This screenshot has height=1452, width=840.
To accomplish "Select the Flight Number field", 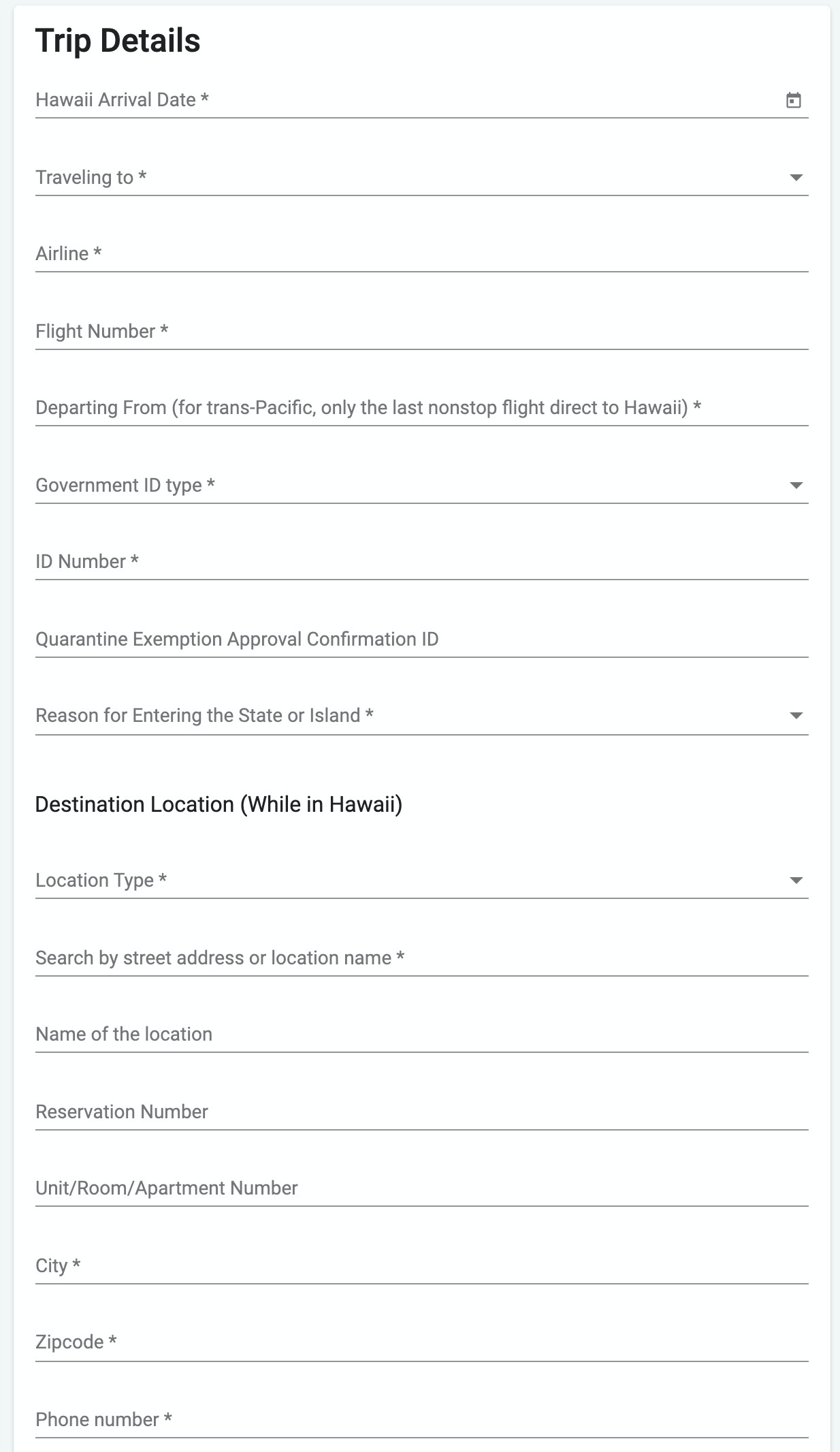I will pos(421,332).
